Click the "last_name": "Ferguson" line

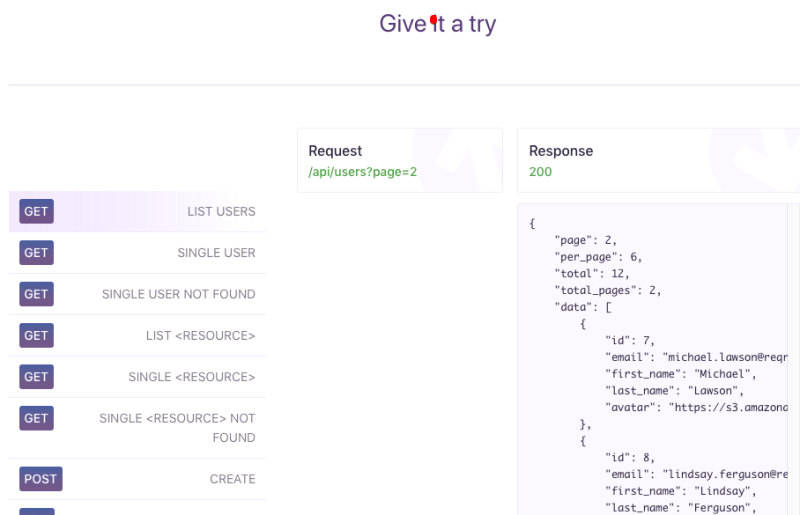point(680,508)
